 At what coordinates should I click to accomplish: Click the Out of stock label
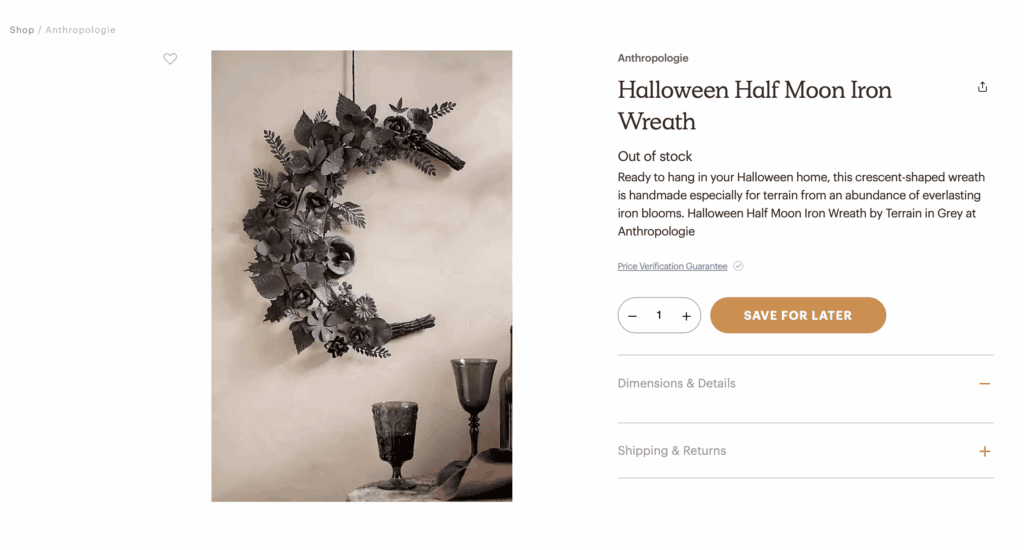tap(654, 156)
